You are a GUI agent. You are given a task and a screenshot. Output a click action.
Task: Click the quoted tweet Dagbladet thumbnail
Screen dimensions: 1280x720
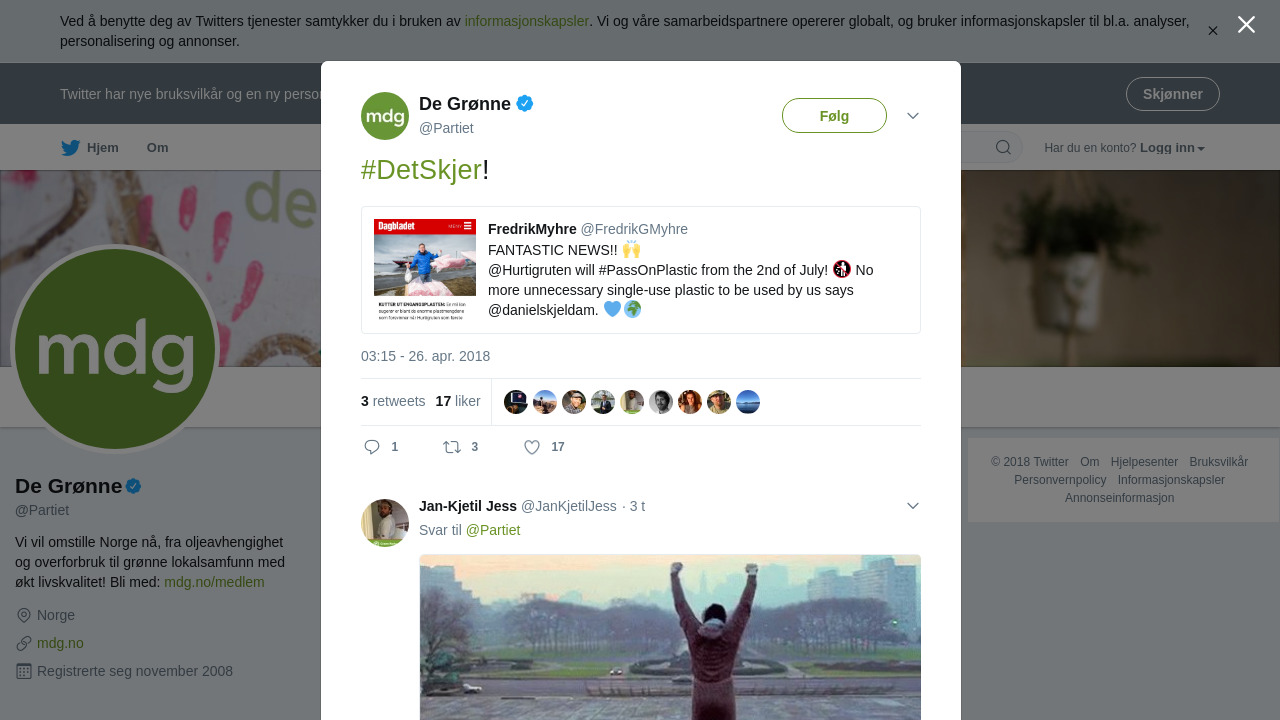425,270
